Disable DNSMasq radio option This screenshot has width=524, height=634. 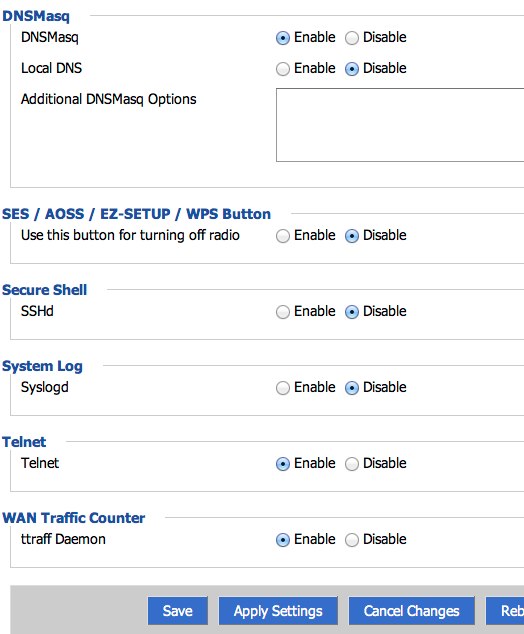352,38
